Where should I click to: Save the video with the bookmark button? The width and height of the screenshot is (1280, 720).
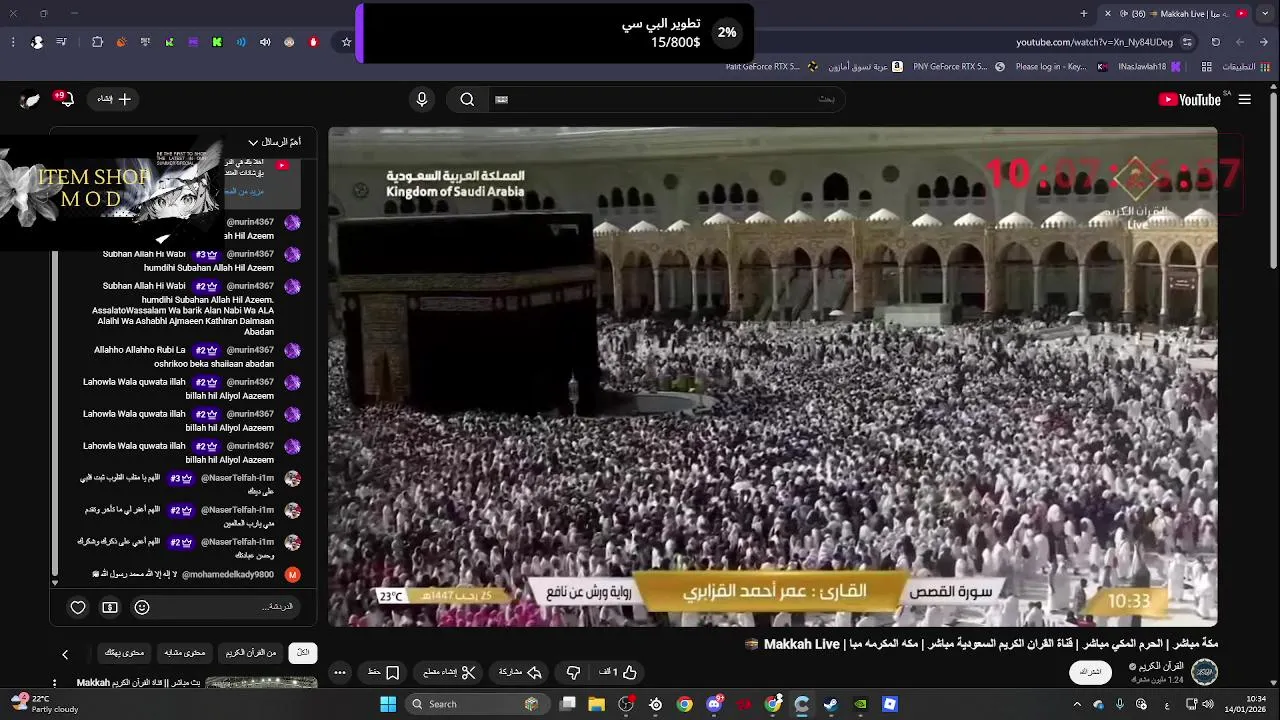[384, 672]
